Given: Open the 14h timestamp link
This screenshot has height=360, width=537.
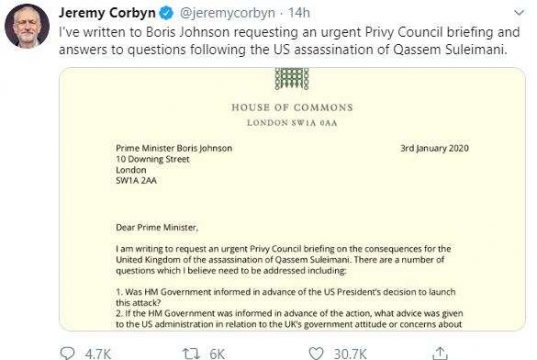Looking at the screenshot, I should point(299,13).
